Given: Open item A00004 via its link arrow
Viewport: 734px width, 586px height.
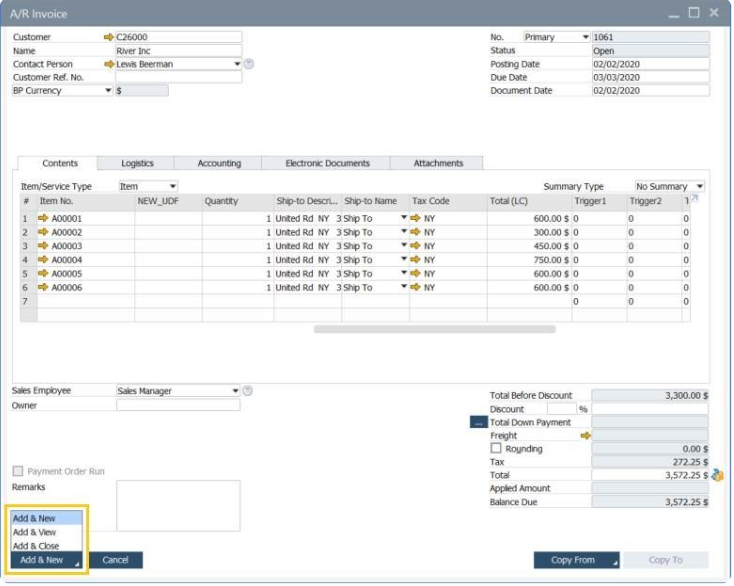Looking at the screenshot, I should [x=43, y=260].
